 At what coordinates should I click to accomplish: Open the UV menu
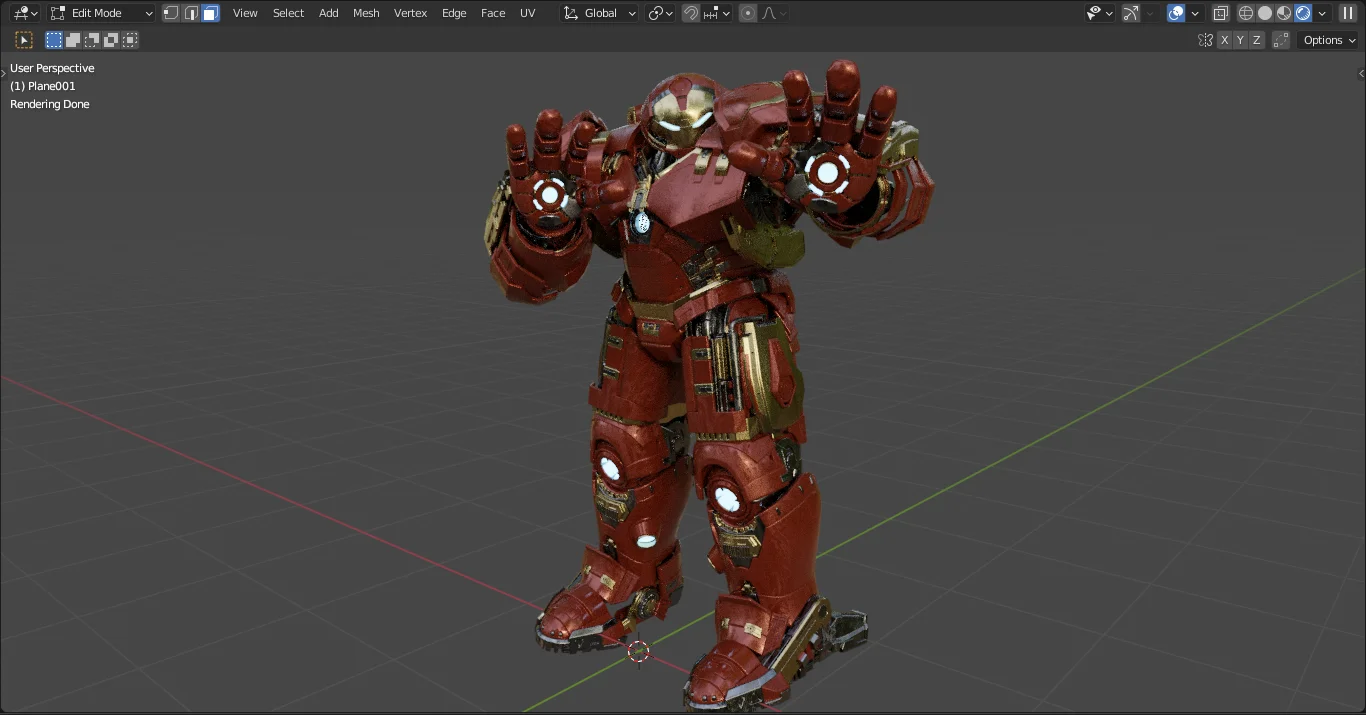coord(527,13)
